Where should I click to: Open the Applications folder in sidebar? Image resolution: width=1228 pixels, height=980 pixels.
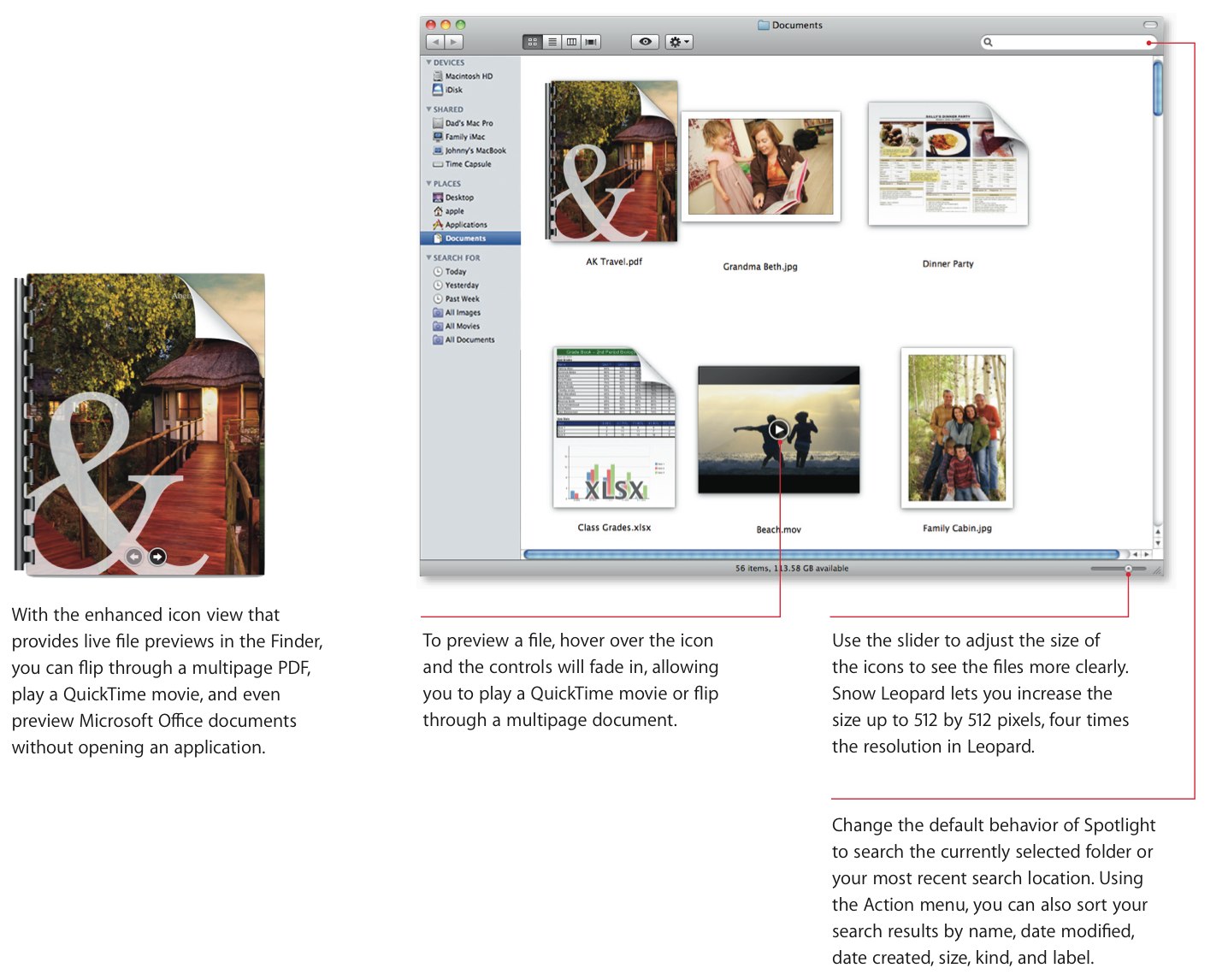tap(465, 225)
